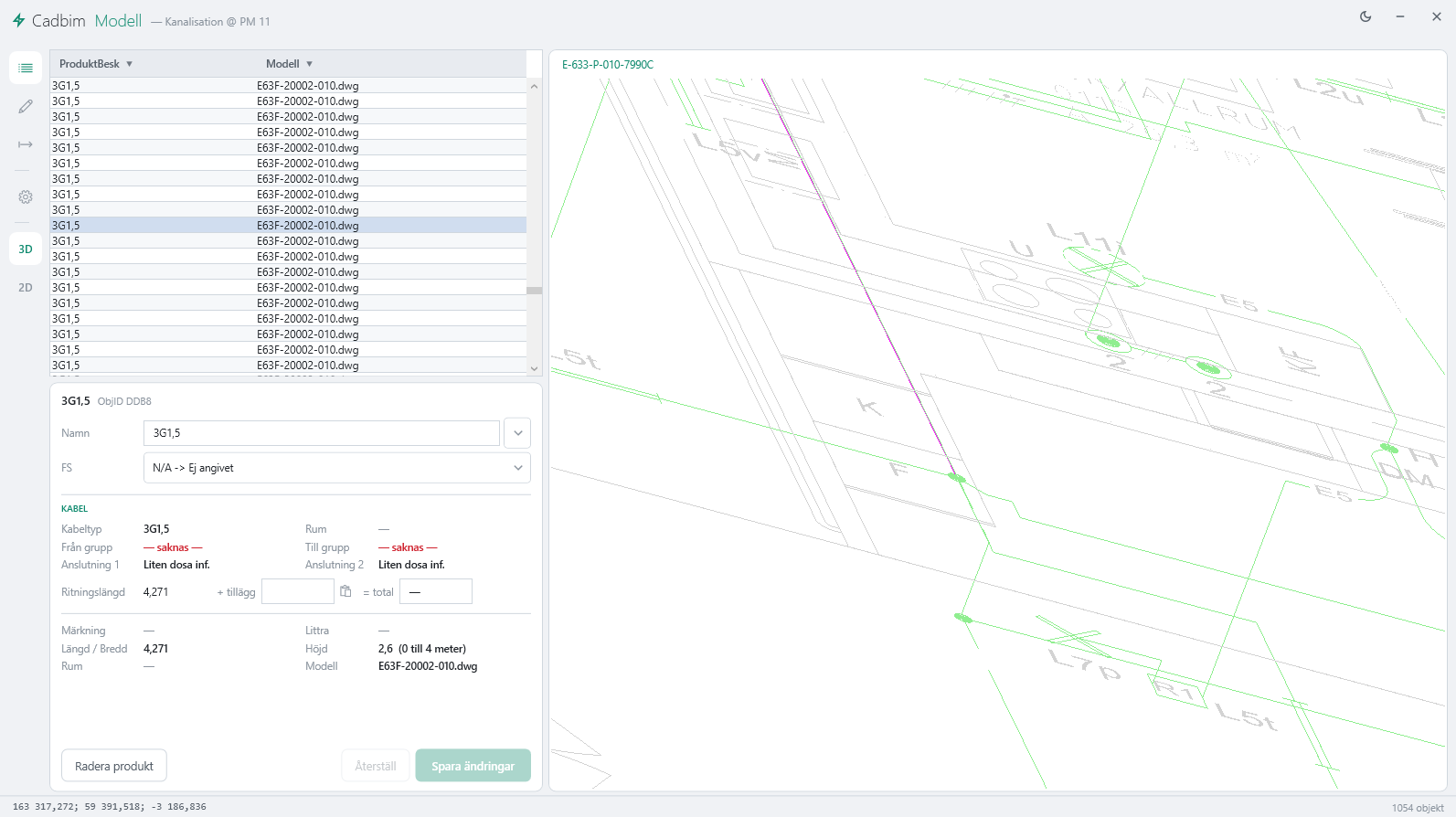Click E-633-P-010-7990C viewport label

click(608, 65)
